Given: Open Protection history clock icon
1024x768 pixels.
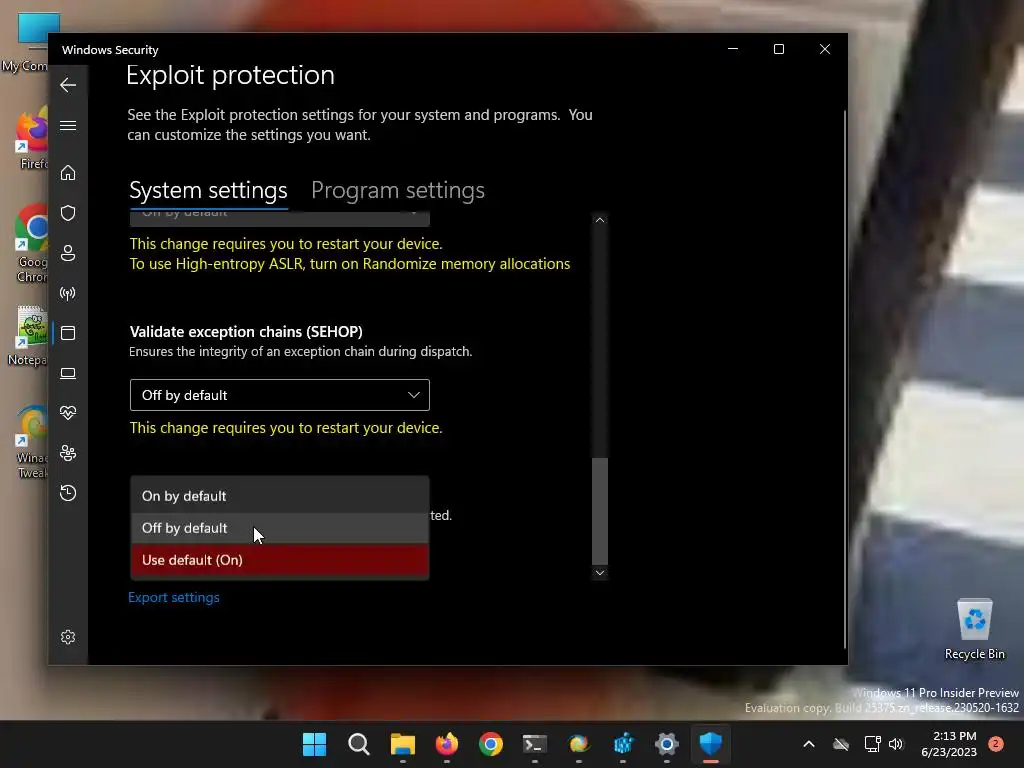Looking at the screenshot, I should click(x=68, y=493).
